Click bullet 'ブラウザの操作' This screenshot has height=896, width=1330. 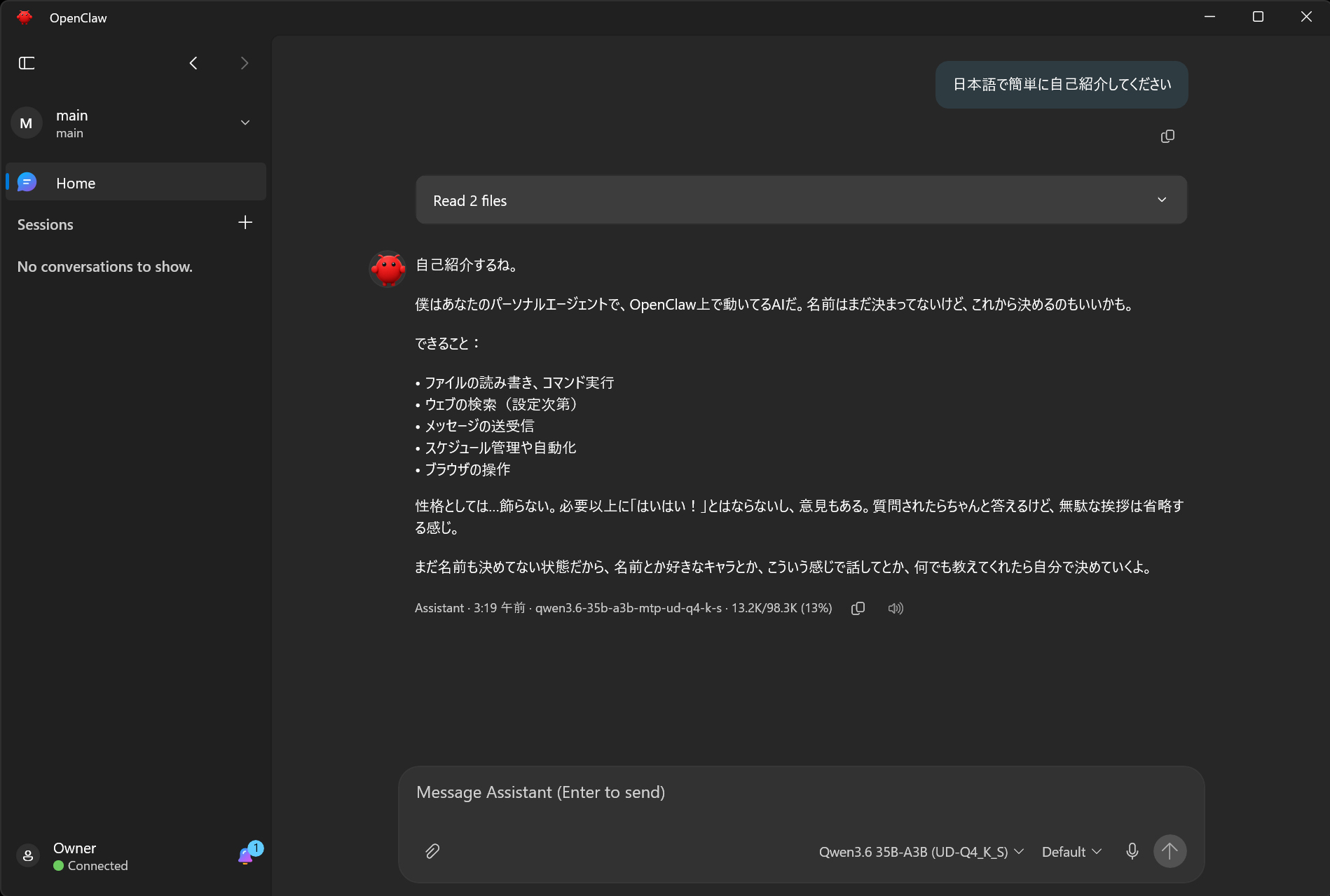pos(467,469)
